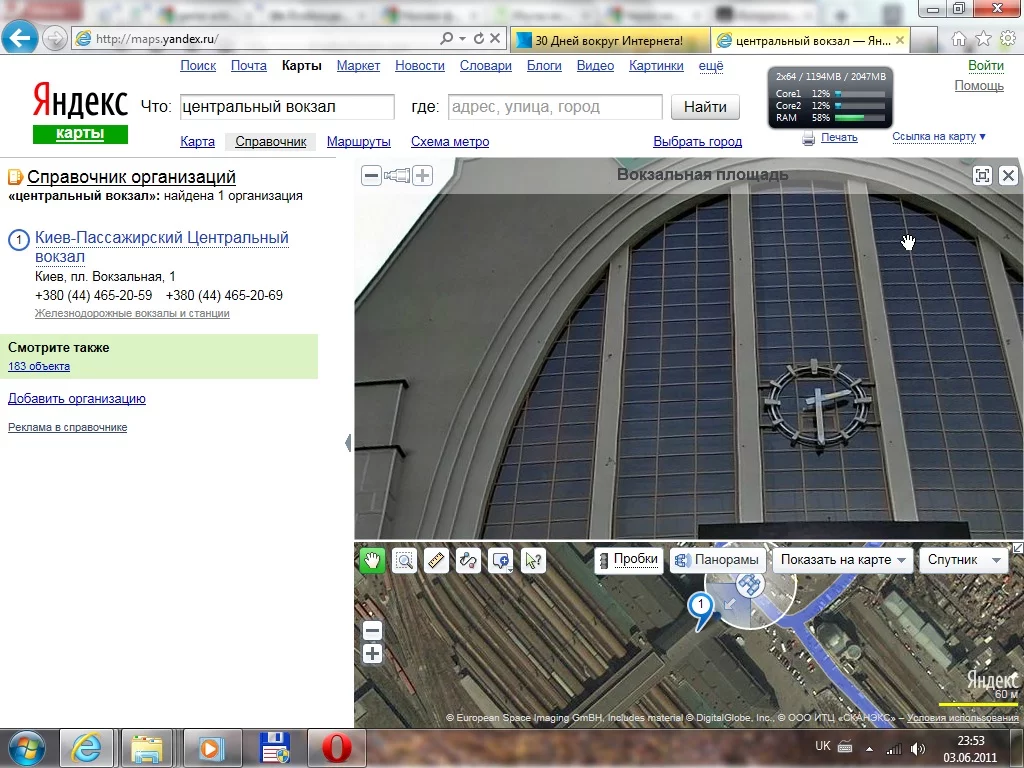Click the Найти search button
This screenshot has width=1024, height=768.
[x=705, y=107]
